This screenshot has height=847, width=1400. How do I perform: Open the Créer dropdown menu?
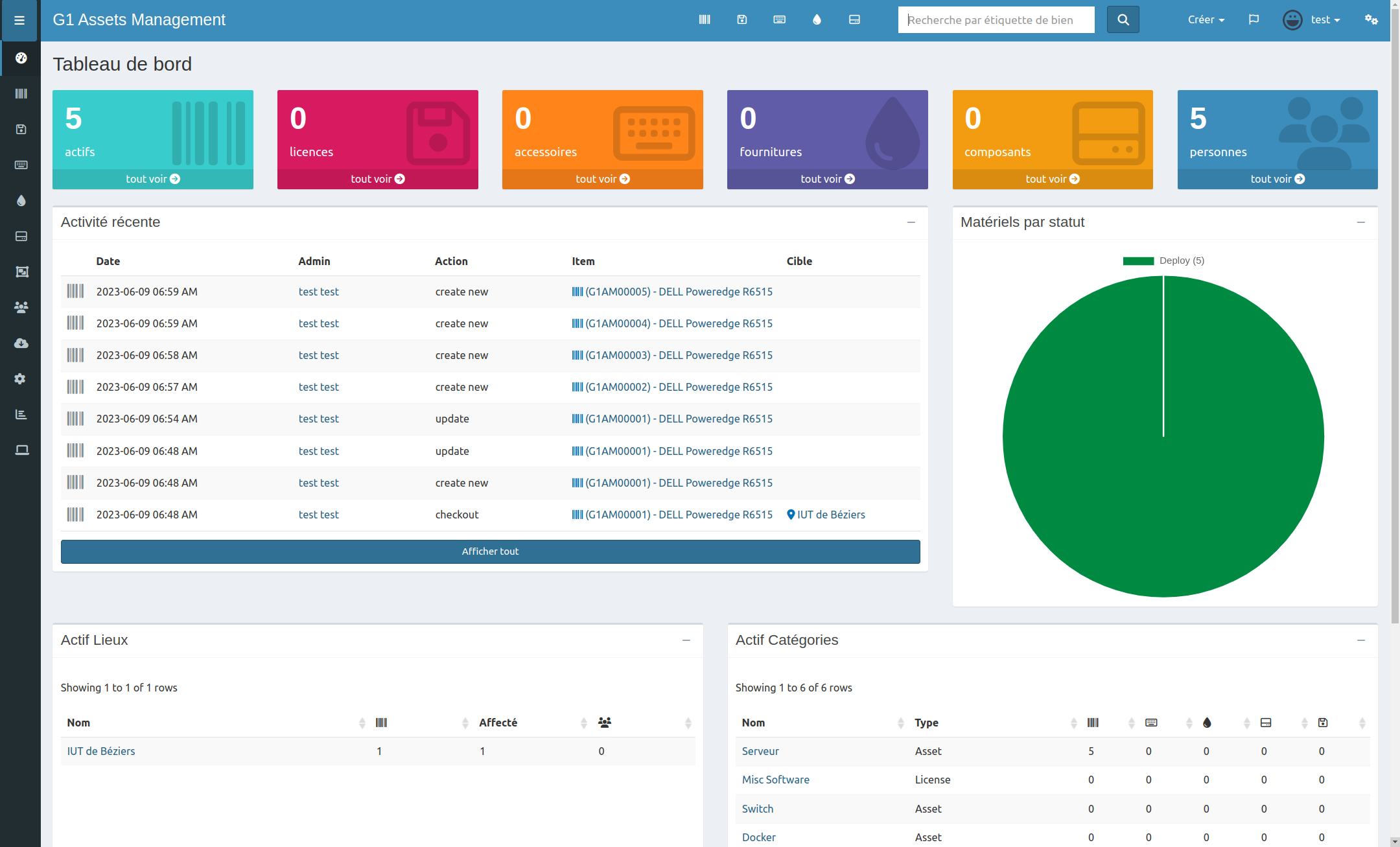1206,19
